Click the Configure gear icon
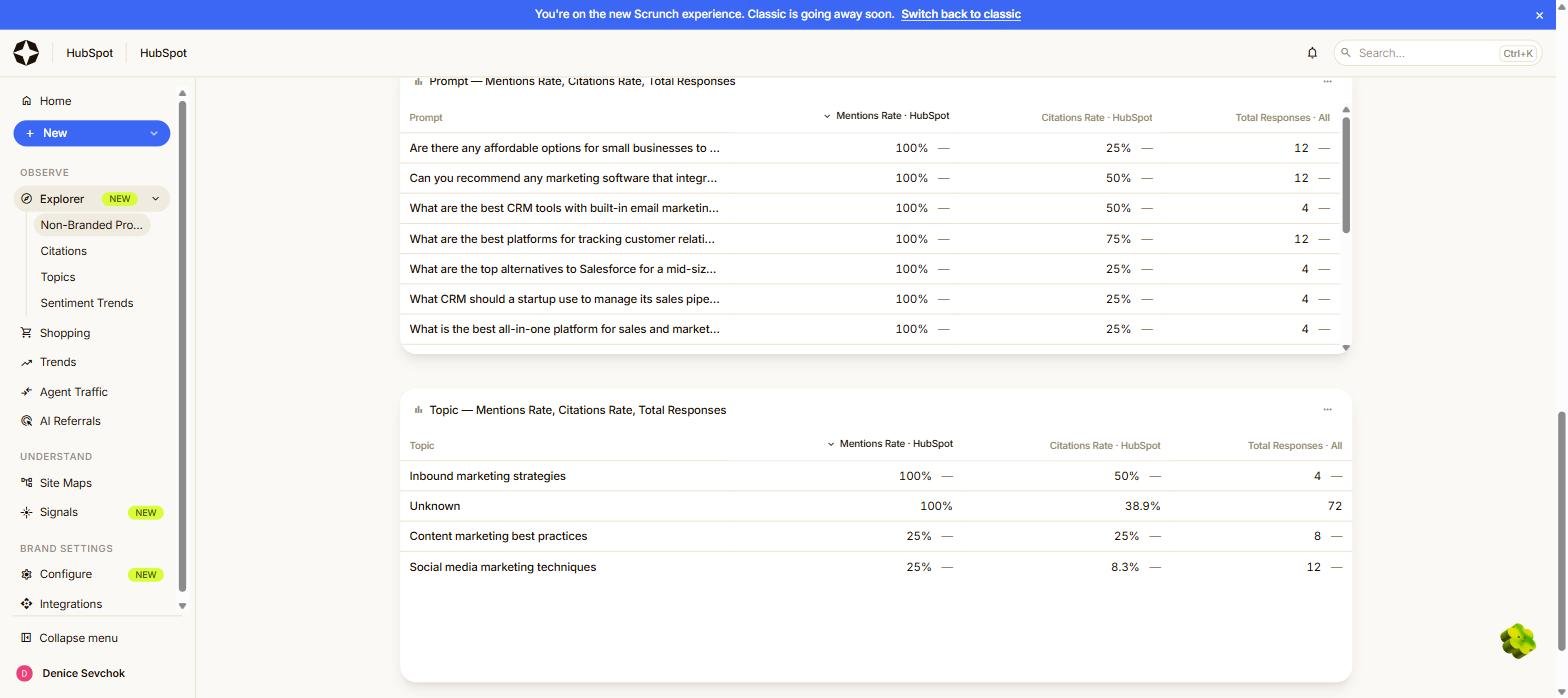 point(26,574)
